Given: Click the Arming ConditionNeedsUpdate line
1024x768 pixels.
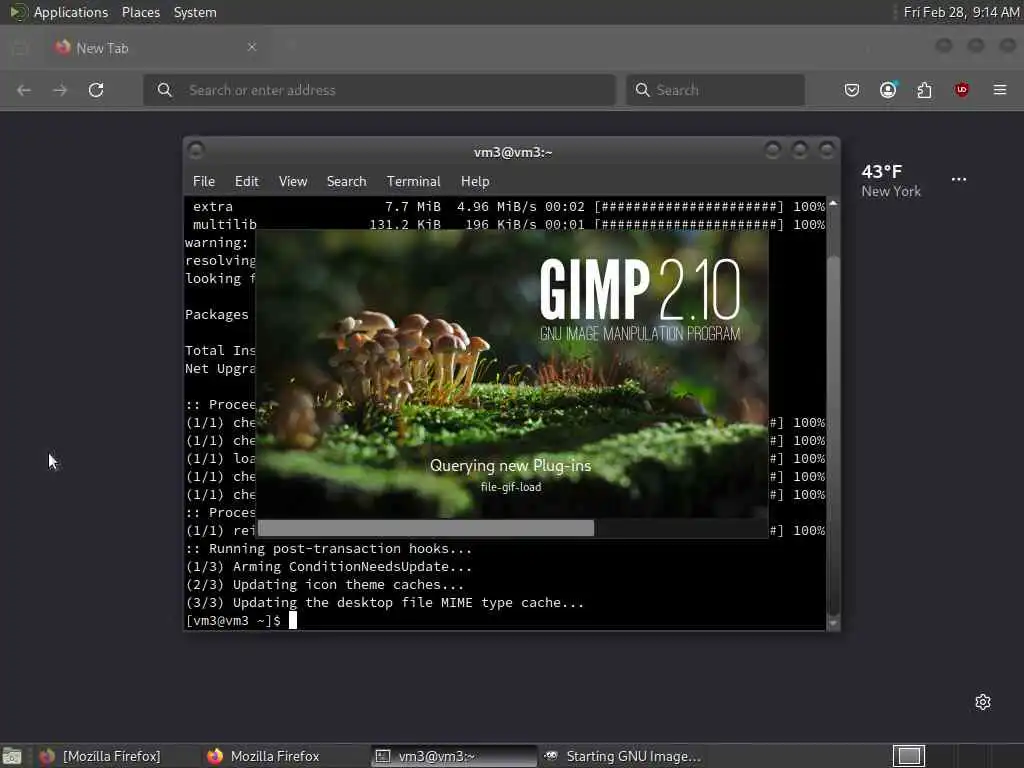Looking at the screenshot, I should click(x=328, y=567).
